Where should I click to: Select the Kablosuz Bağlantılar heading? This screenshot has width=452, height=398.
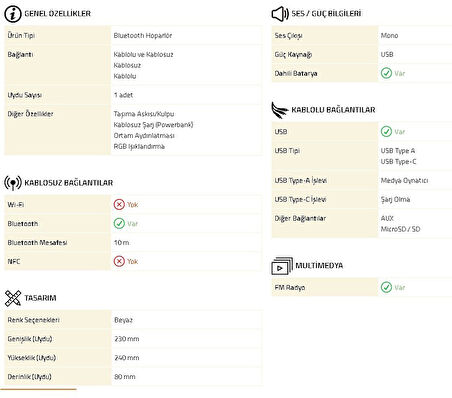click(x=69, y=183)
